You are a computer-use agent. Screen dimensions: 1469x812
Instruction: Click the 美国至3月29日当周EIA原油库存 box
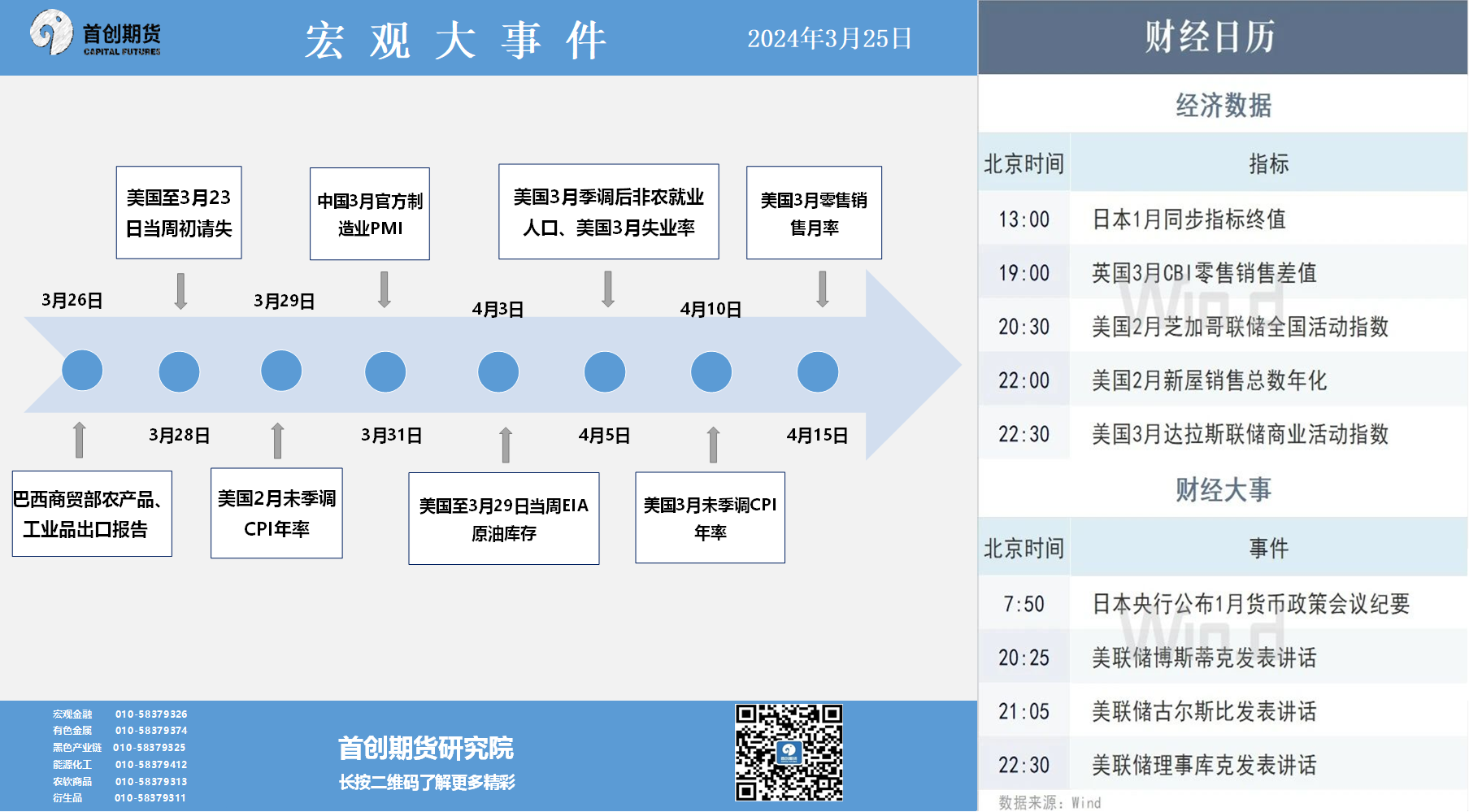coord(504,519)
